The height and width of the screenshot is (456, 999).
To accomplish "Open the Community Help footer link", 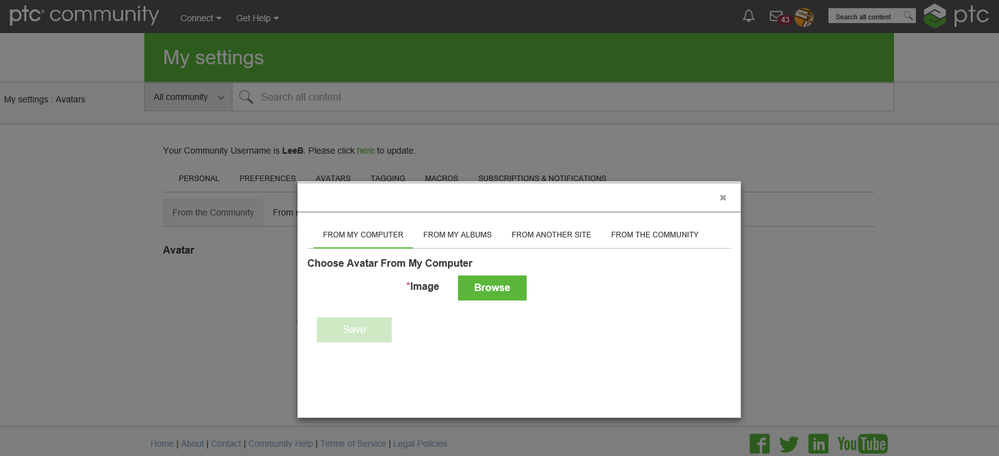I will coord(281,444).
